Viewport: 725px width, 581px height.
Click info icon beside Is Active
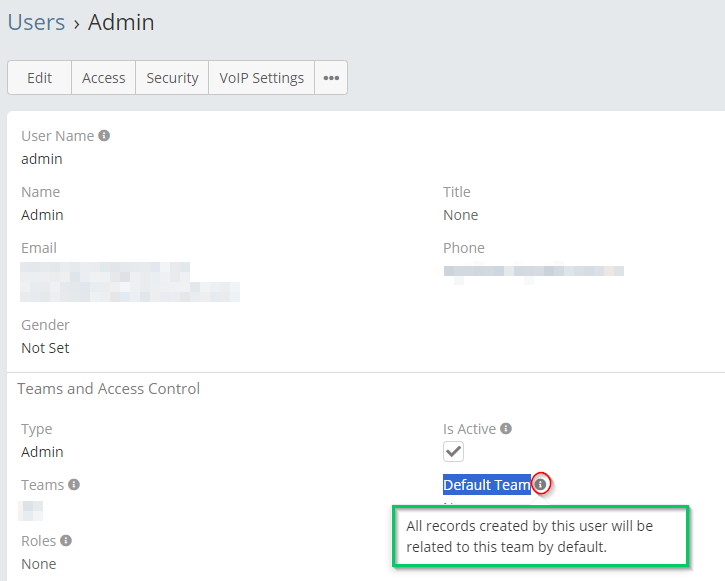(506, 428)
